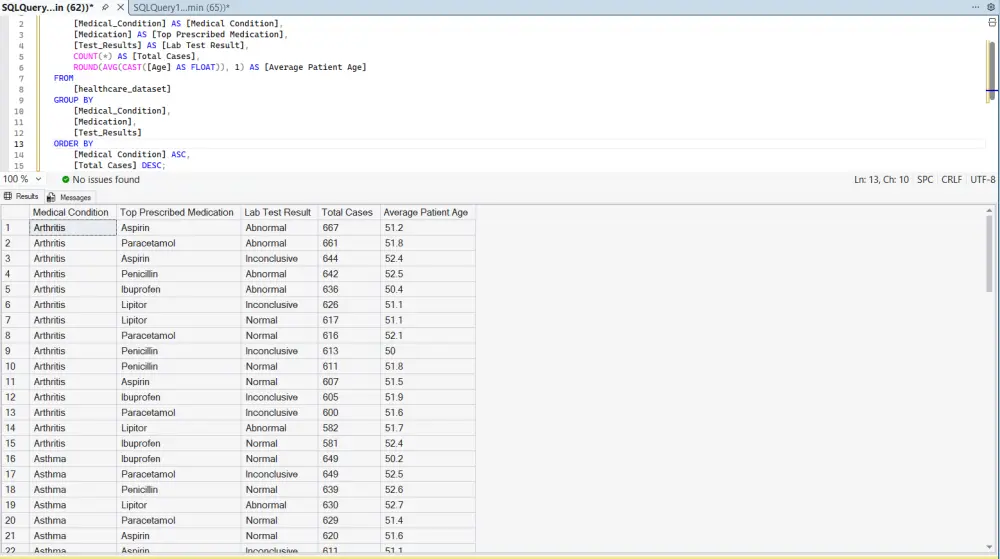
Task: Select the Lab Test Result column header
Action: pos(279,212)
